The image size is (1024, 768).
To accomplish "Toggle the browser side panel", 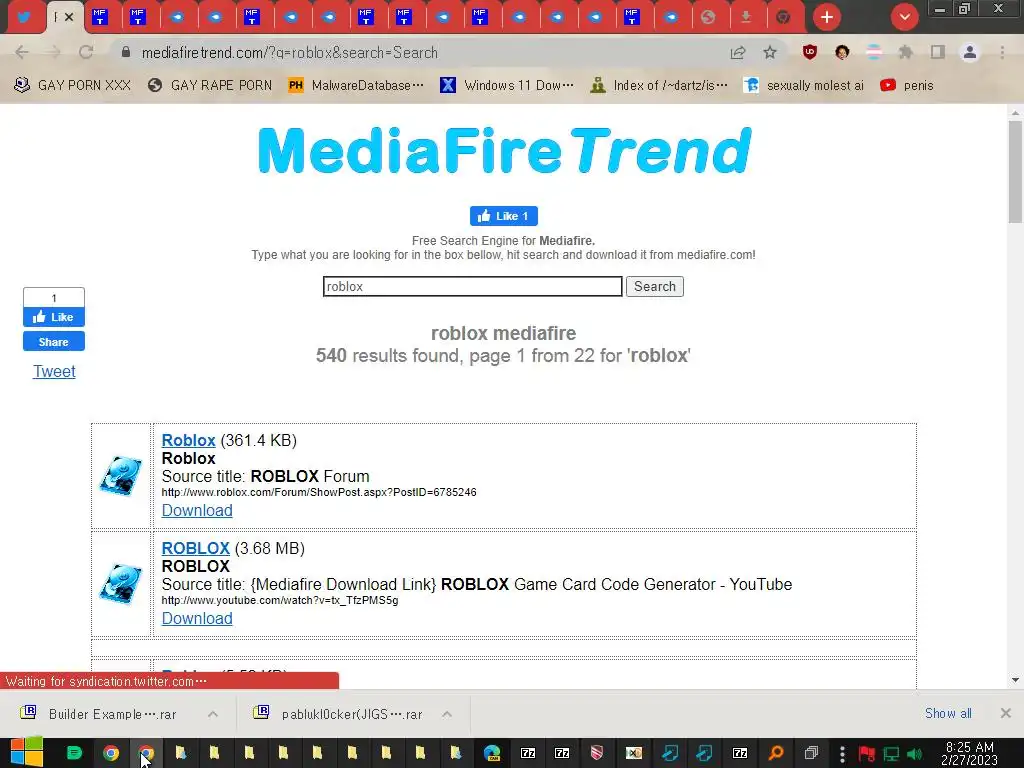I will pyautogui.click(x=938, y=52).
